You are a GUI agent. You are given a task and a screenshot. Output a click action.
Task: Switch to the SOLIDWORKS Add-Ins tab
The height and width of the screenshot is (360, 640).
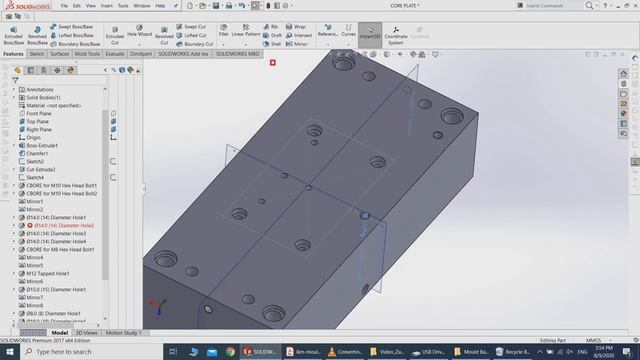183,54
